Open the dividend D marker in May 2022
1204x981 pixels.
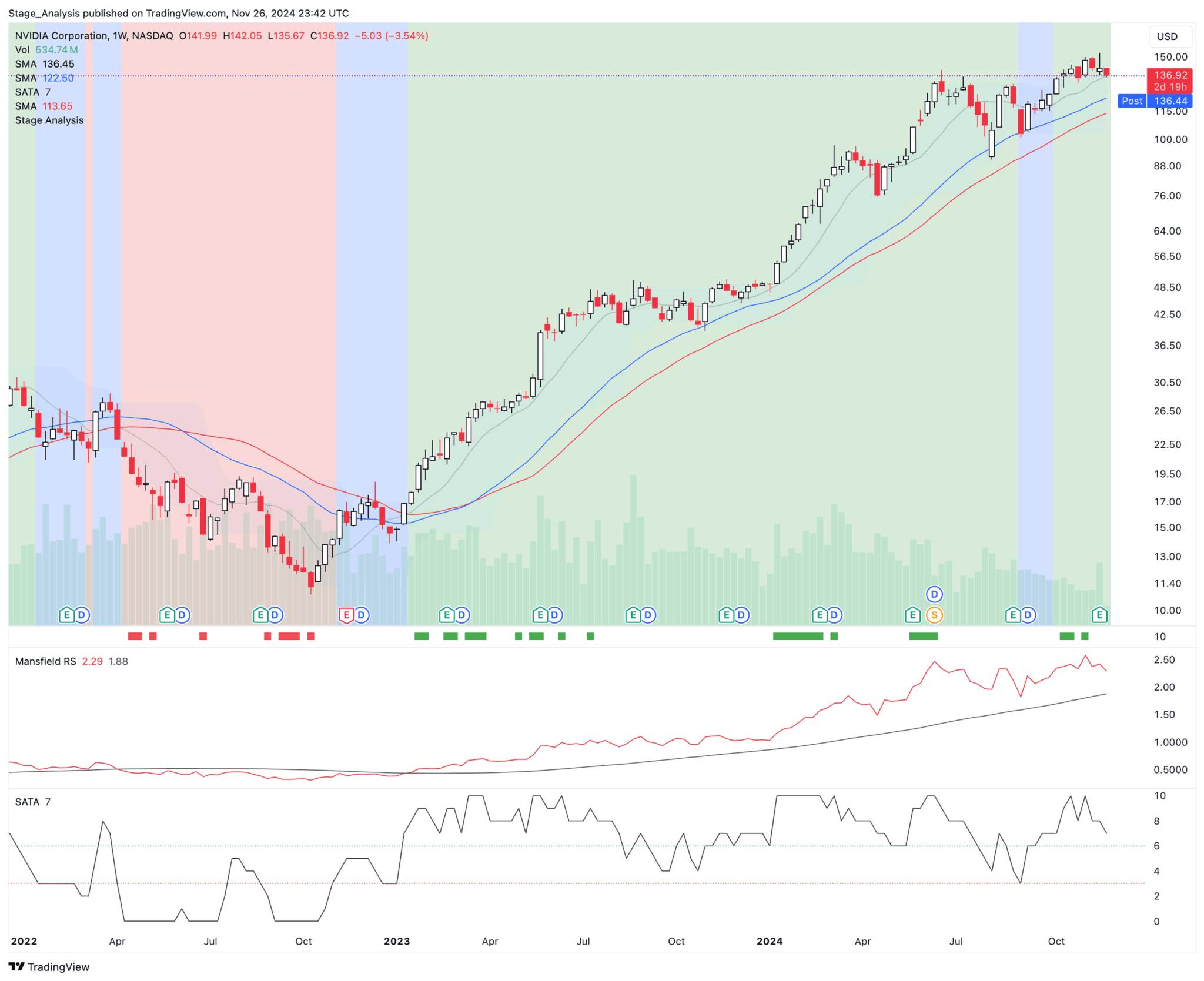click(x=182, y=615)
